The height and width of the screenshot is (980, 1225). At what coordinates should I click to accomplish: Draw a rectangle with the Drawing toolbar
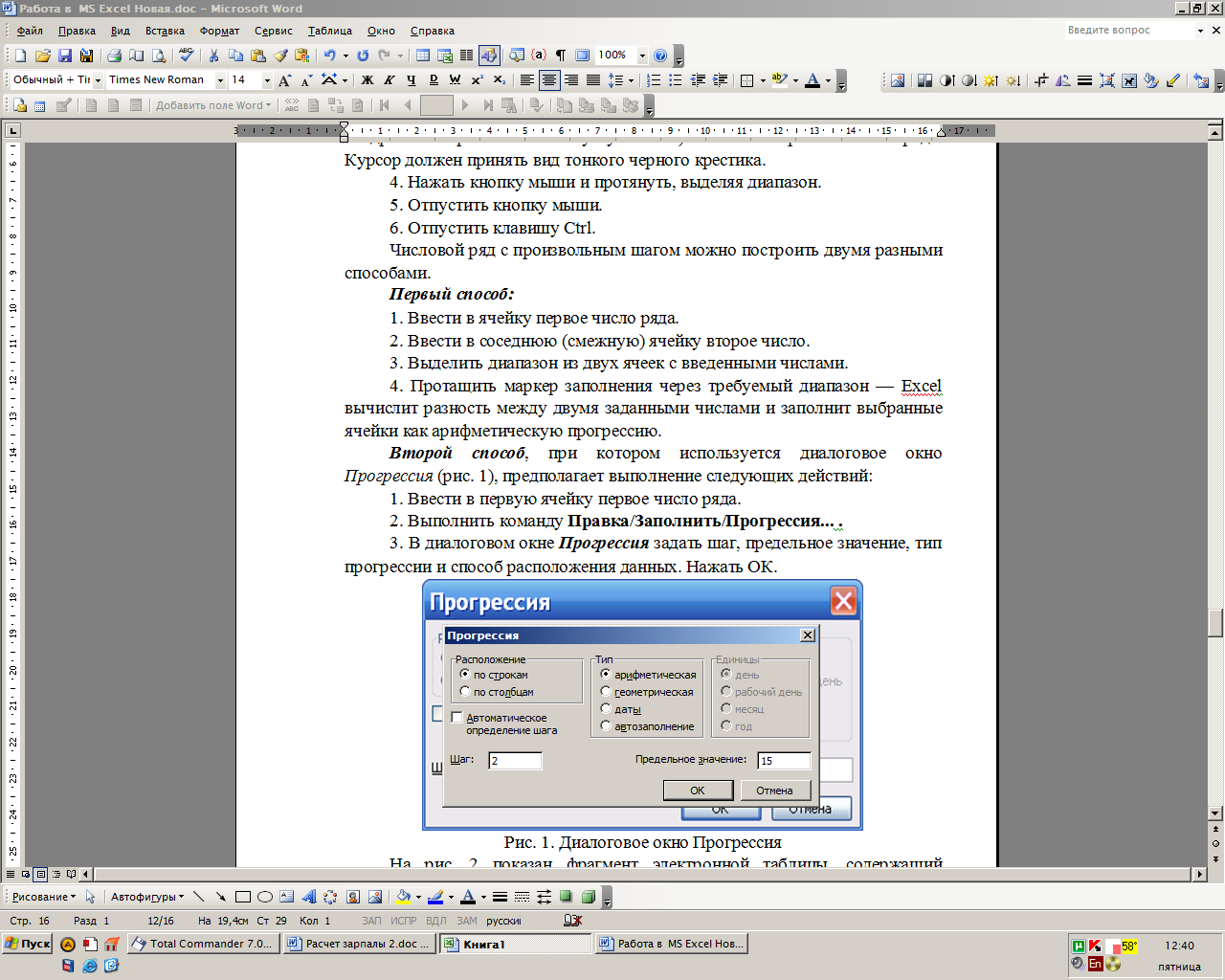coord(243,897)
